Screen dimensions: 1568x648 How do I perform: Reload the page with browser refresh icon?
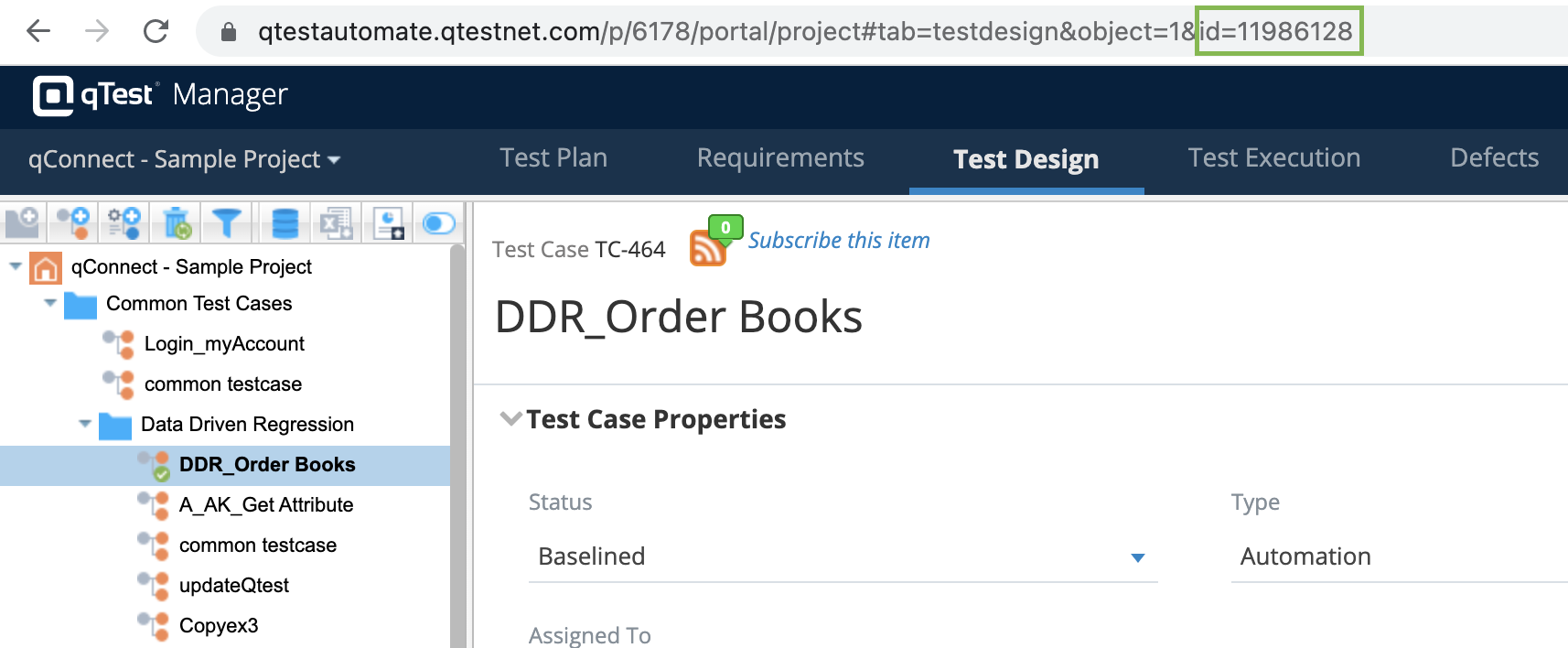(156, 31)
